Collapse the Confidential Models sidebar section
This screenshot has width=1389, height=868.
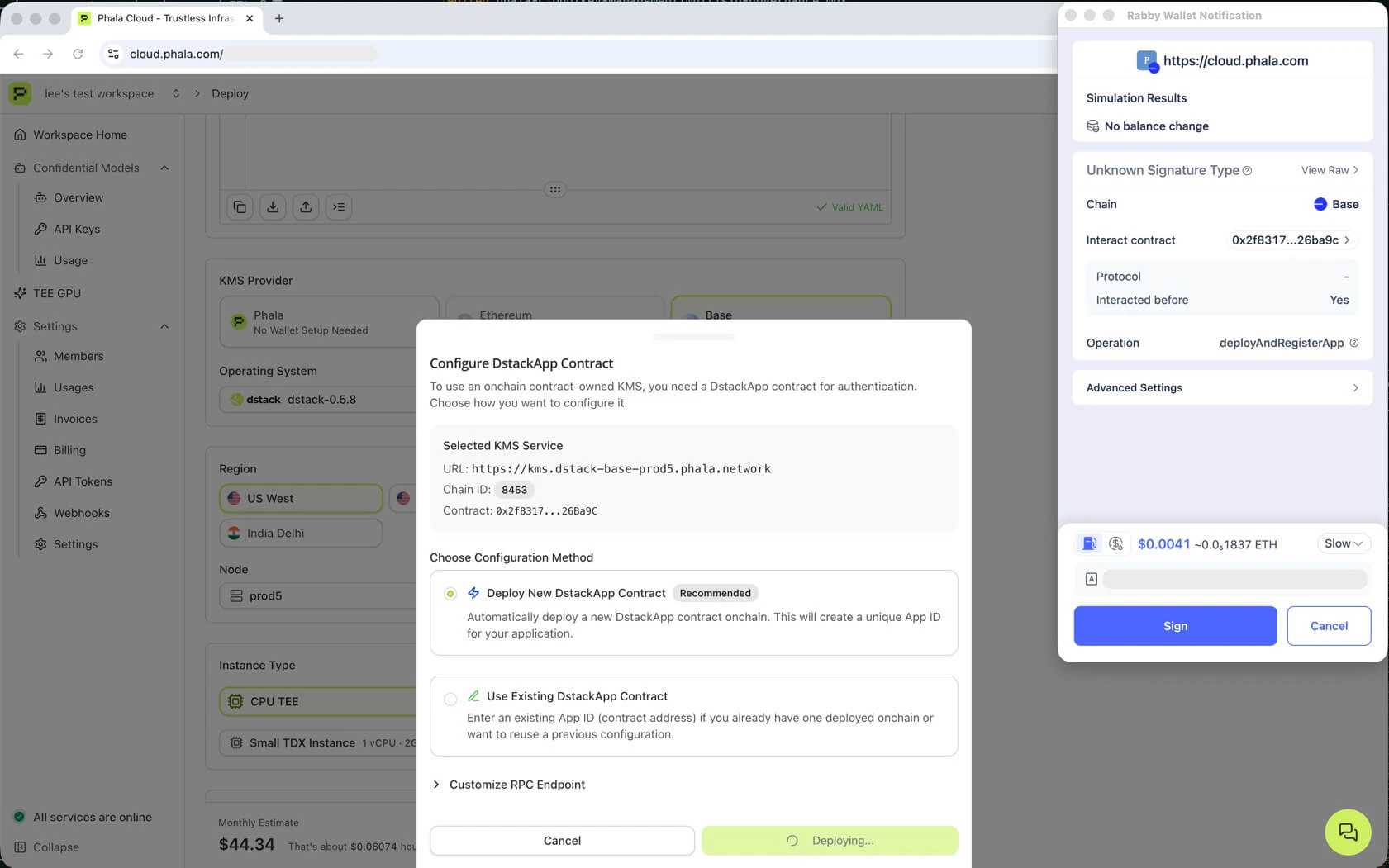[164, 168]
